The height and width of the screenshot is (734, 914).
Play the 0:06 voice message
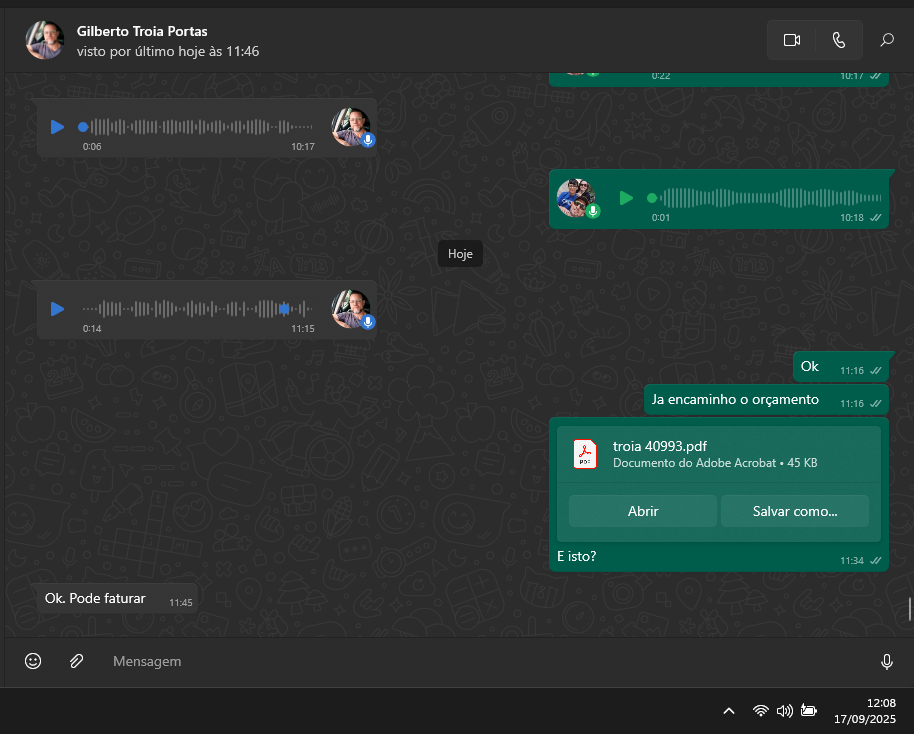tap(58, 127)
